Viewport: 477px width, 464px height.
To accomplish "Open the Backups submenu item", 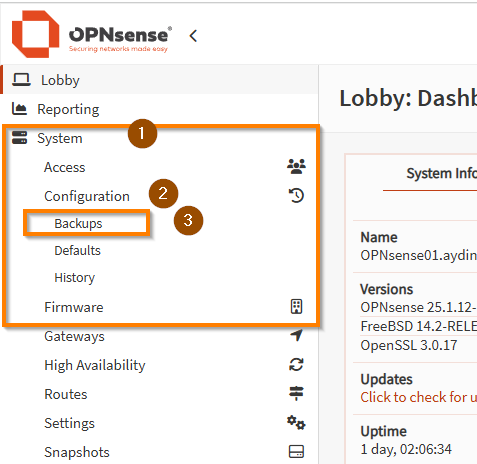I will click(78, 223).
